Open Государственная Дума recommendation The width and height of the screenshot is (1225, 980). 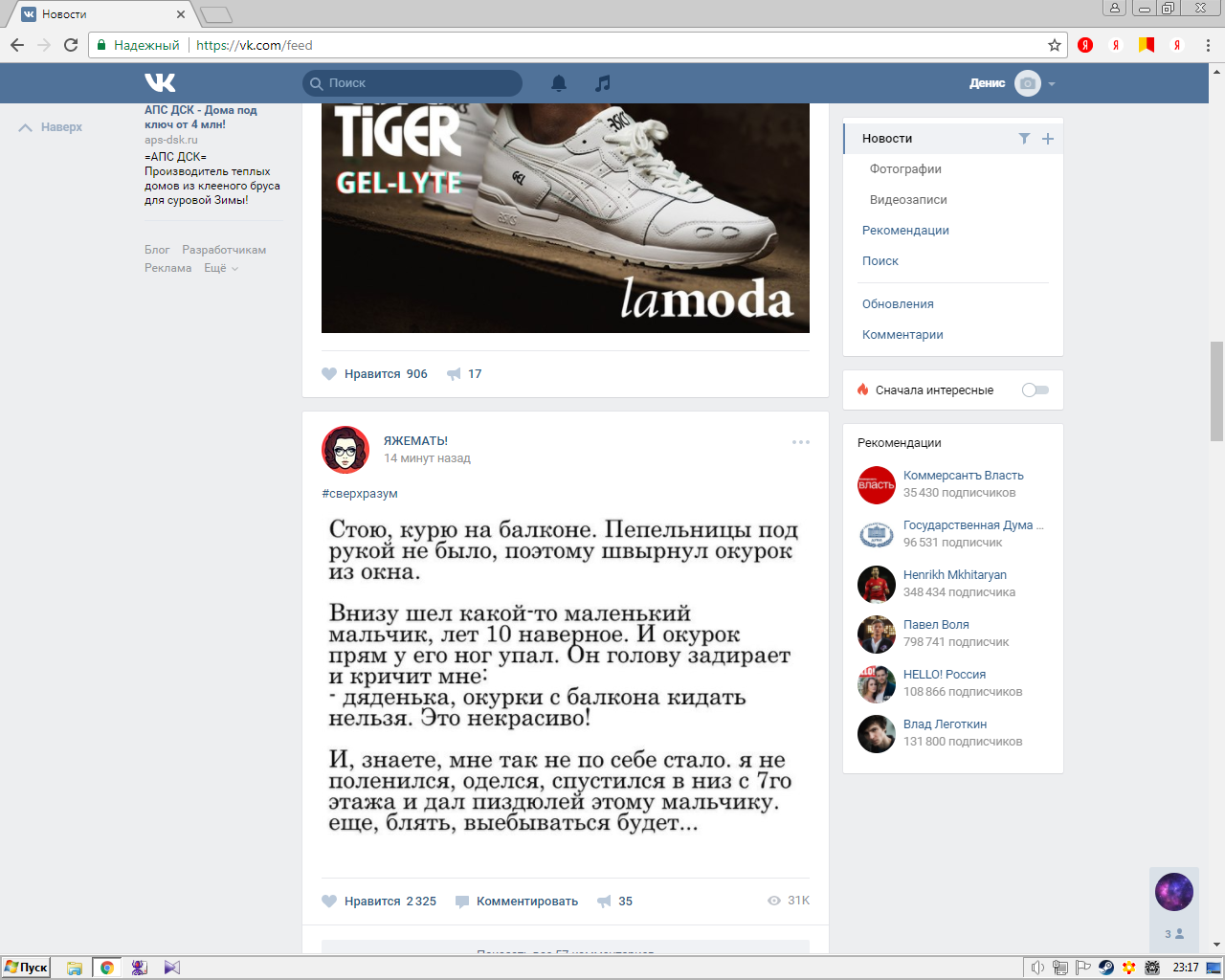pos(973,525)
